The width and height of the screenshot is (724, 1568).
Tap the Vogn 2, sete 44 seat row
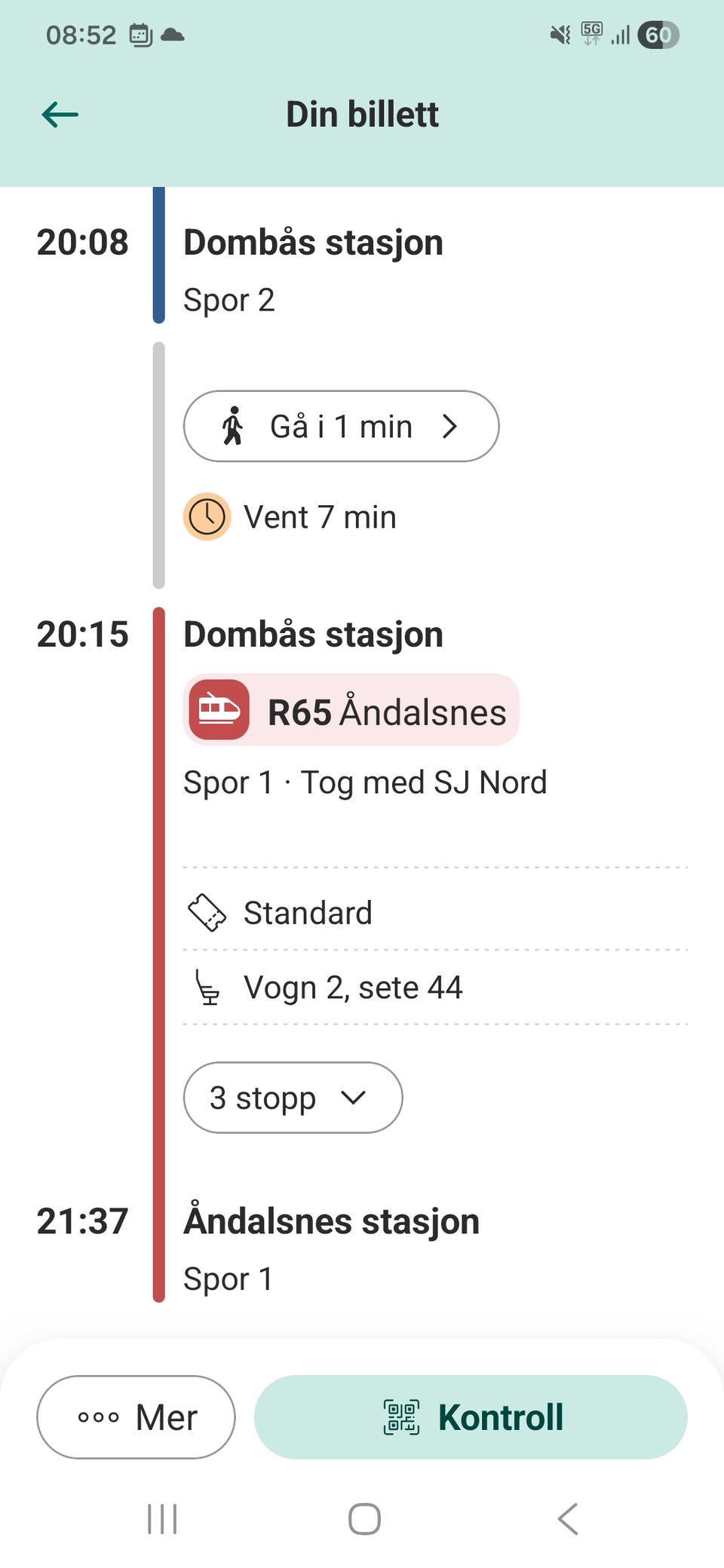pyautogui.click(x=436, y=988)
